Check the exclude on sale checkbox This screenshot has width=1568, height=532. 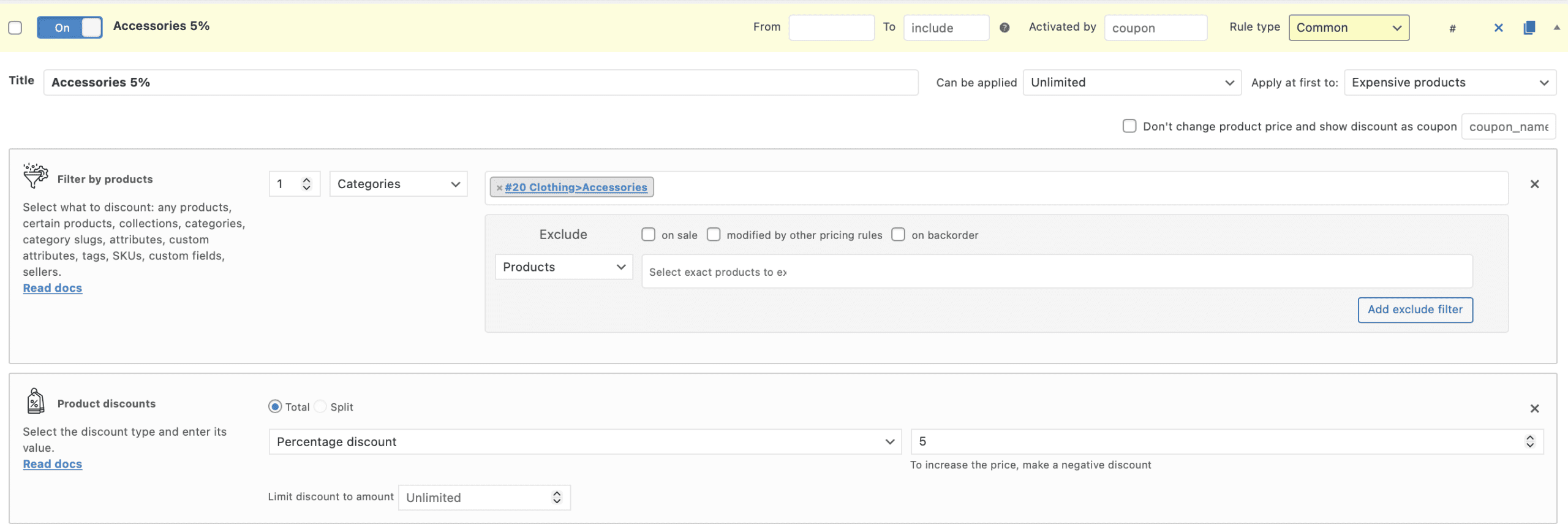[648, 235]
